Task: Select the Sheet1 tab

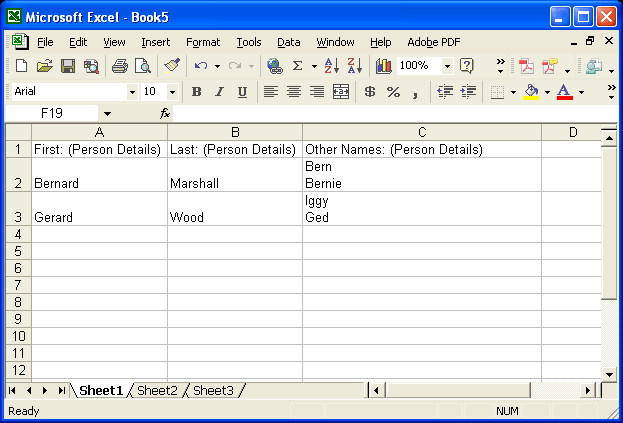Action: pyautogui.click(x=101, y=390)
